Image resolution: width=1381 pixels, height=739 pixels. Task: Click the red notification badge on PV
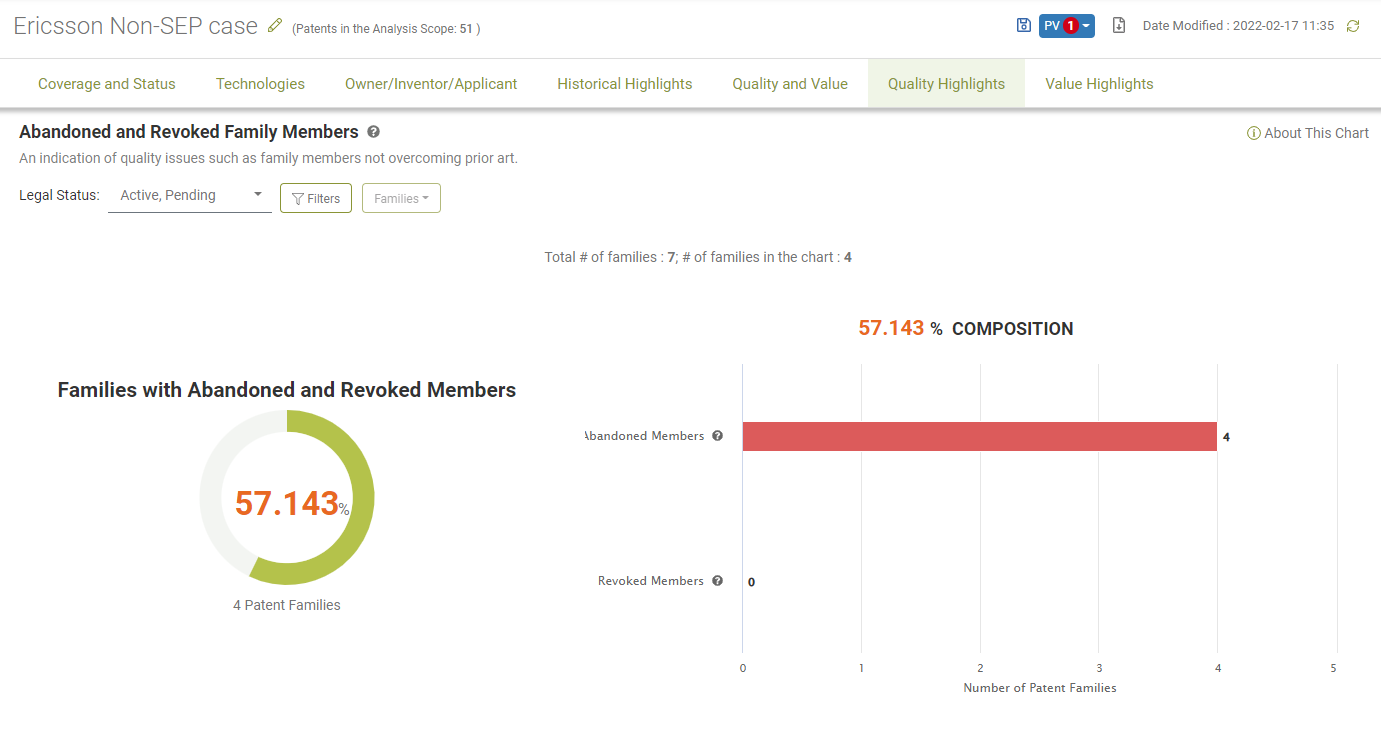click(x=1071, y=26)
